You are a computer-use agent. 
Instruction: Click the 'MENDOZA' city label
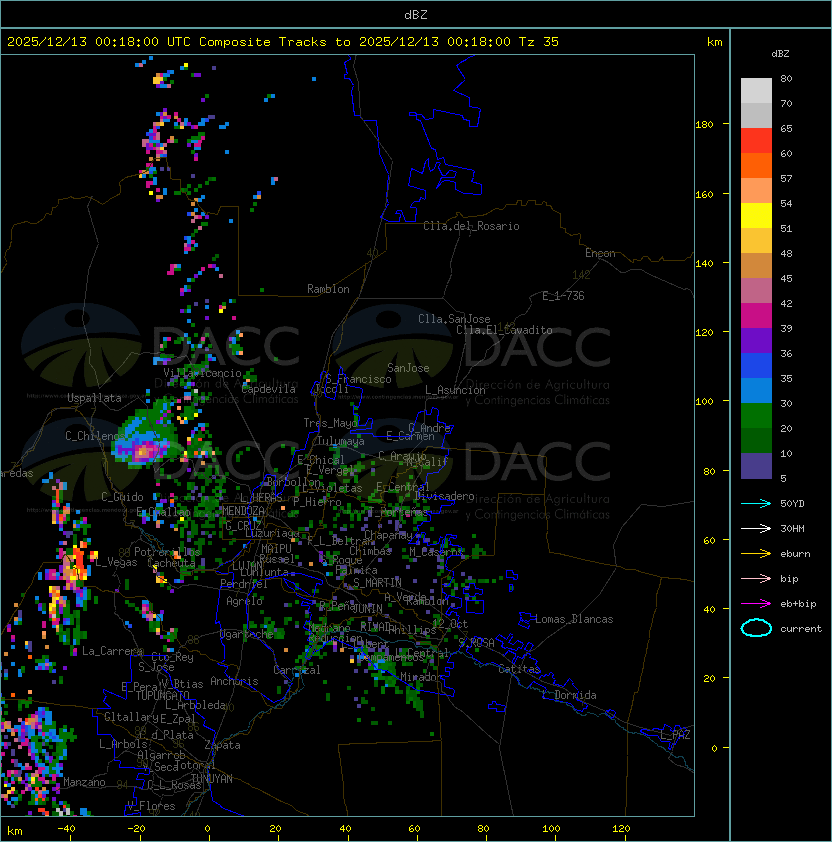coord(243,511)
